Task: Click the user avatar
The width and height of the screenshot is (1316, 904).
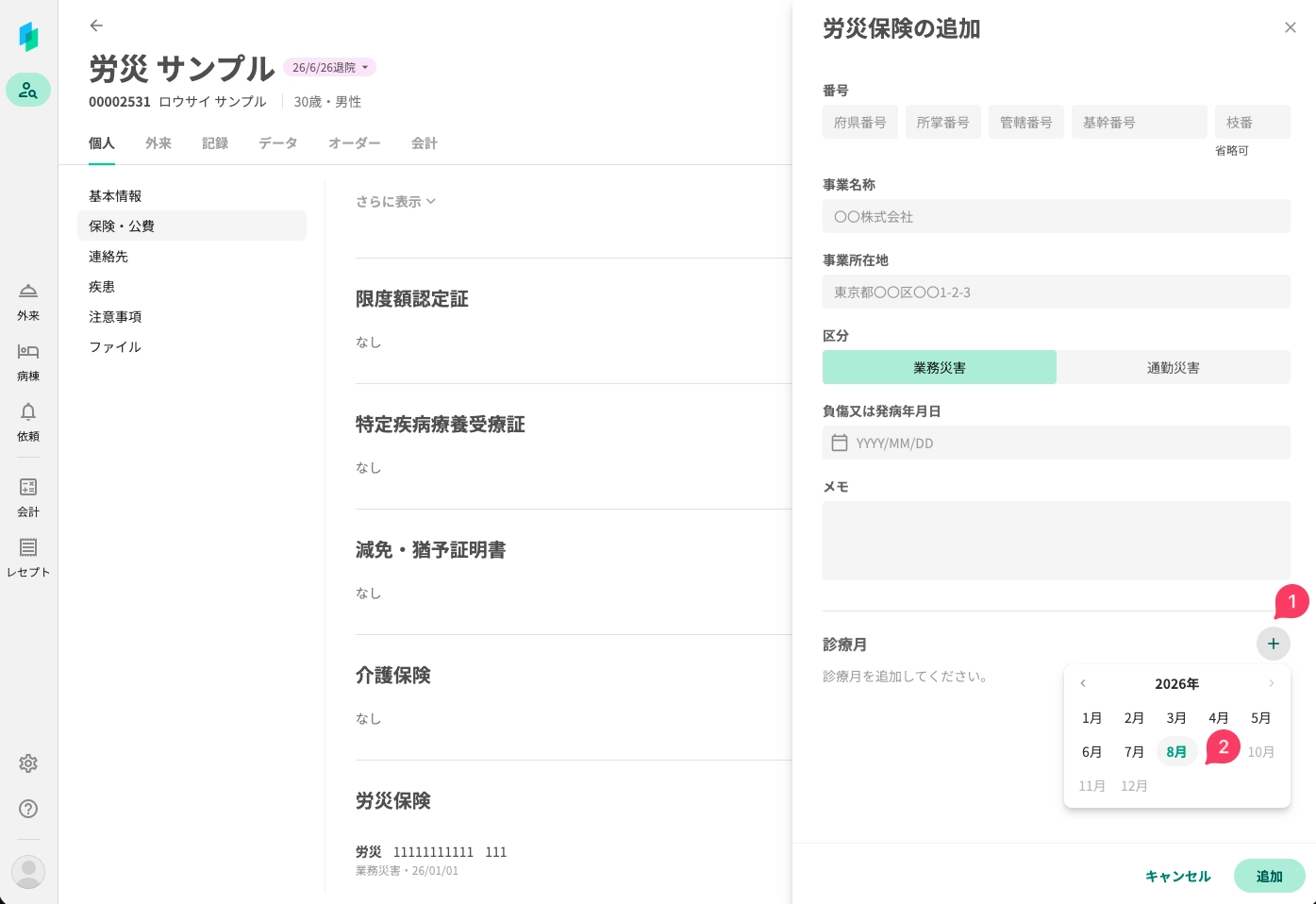Action: (28, 872)
